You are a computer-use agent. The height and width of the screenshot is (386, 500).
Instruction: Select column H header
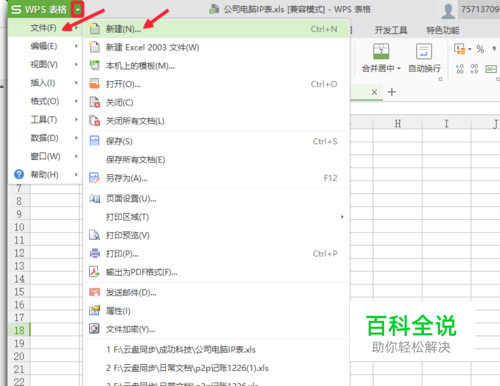point(398,124)
